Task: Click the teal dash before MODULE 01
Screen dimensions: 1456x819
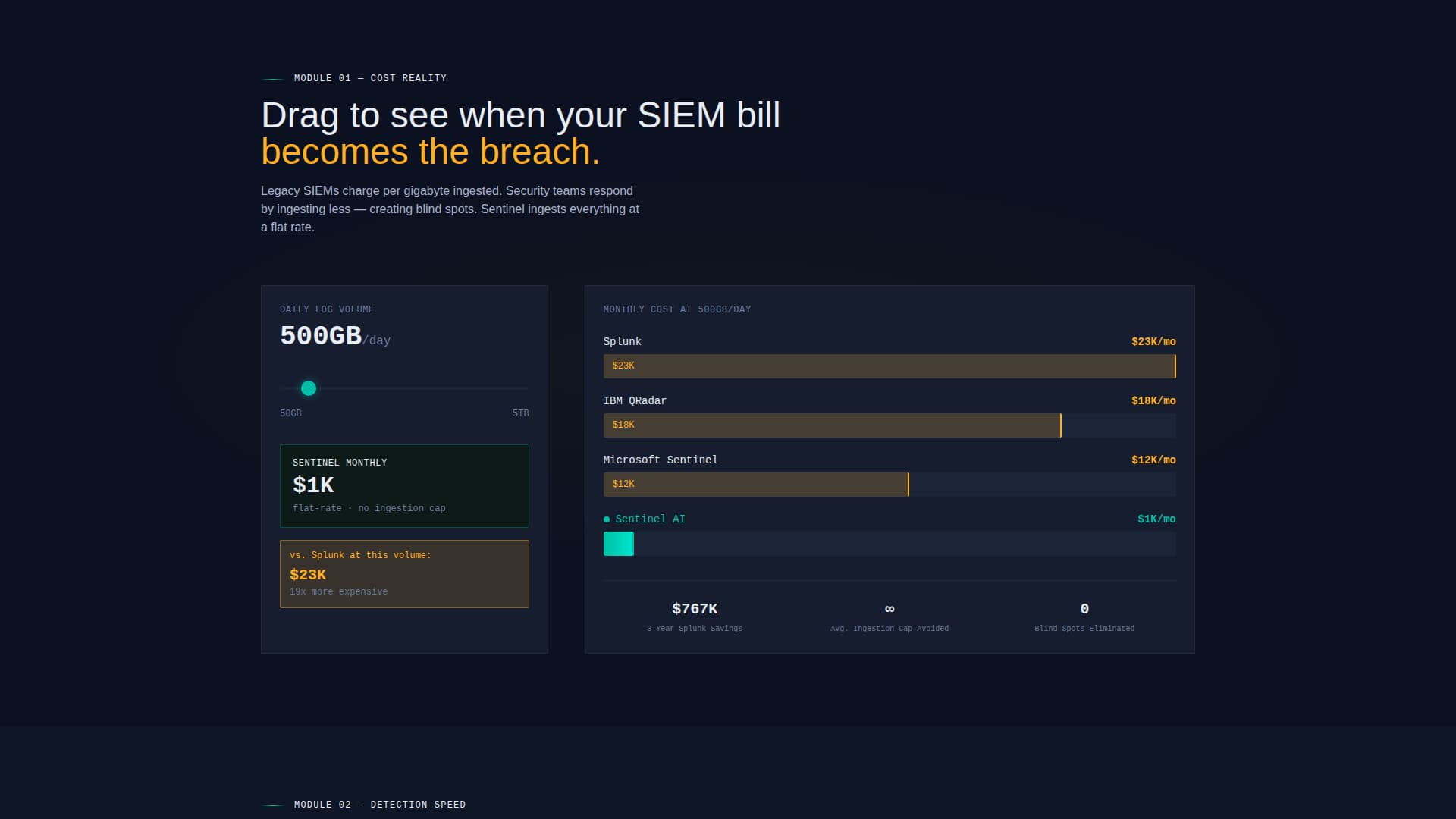Action: [x=273, y=77]
